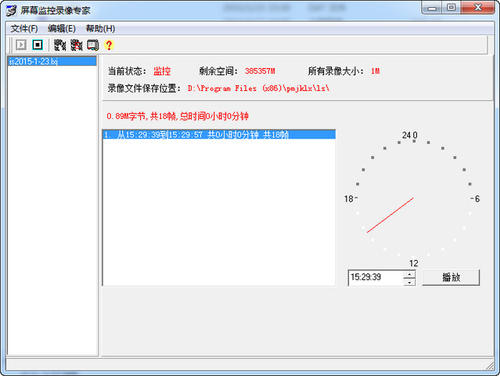Click the first checkered settings toolbar icon
This screenshot has height=376, width=500.
(x=60, y=45)
